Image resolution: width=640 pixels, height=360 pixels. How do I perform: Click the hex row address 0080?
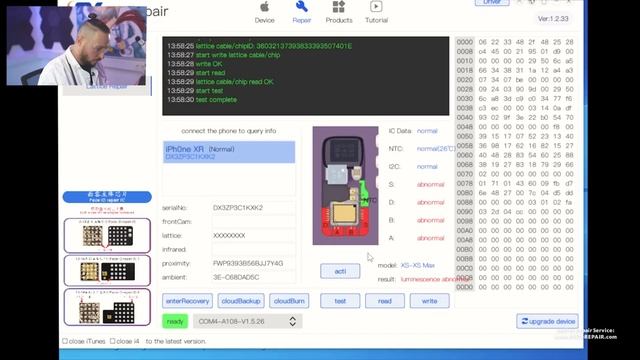pyautogui.click(x=464, y=193)
